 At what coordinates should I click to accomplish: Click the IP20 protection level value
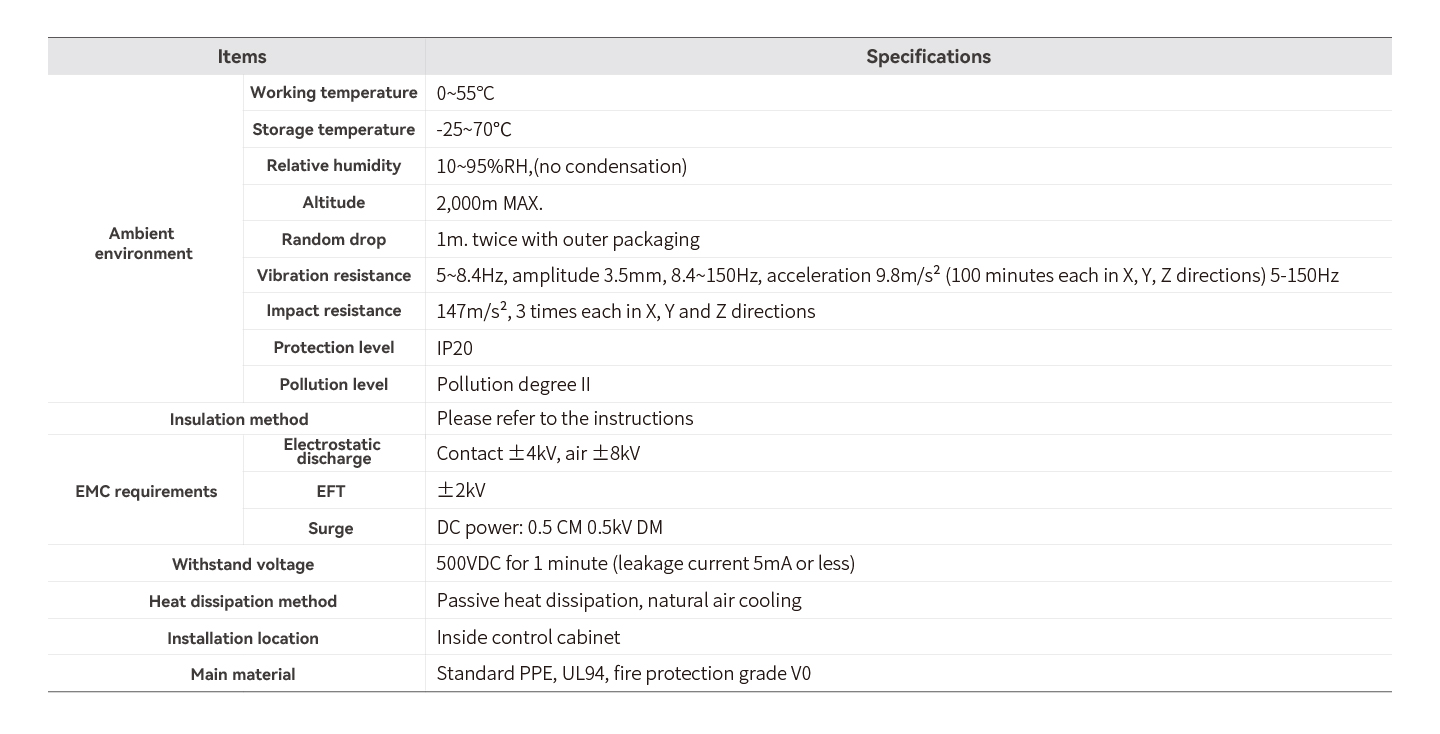455,348
